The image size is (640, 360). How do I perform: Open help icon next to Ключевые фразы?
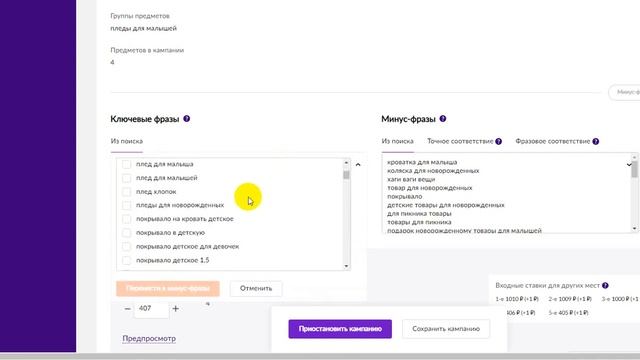point(187,119)
